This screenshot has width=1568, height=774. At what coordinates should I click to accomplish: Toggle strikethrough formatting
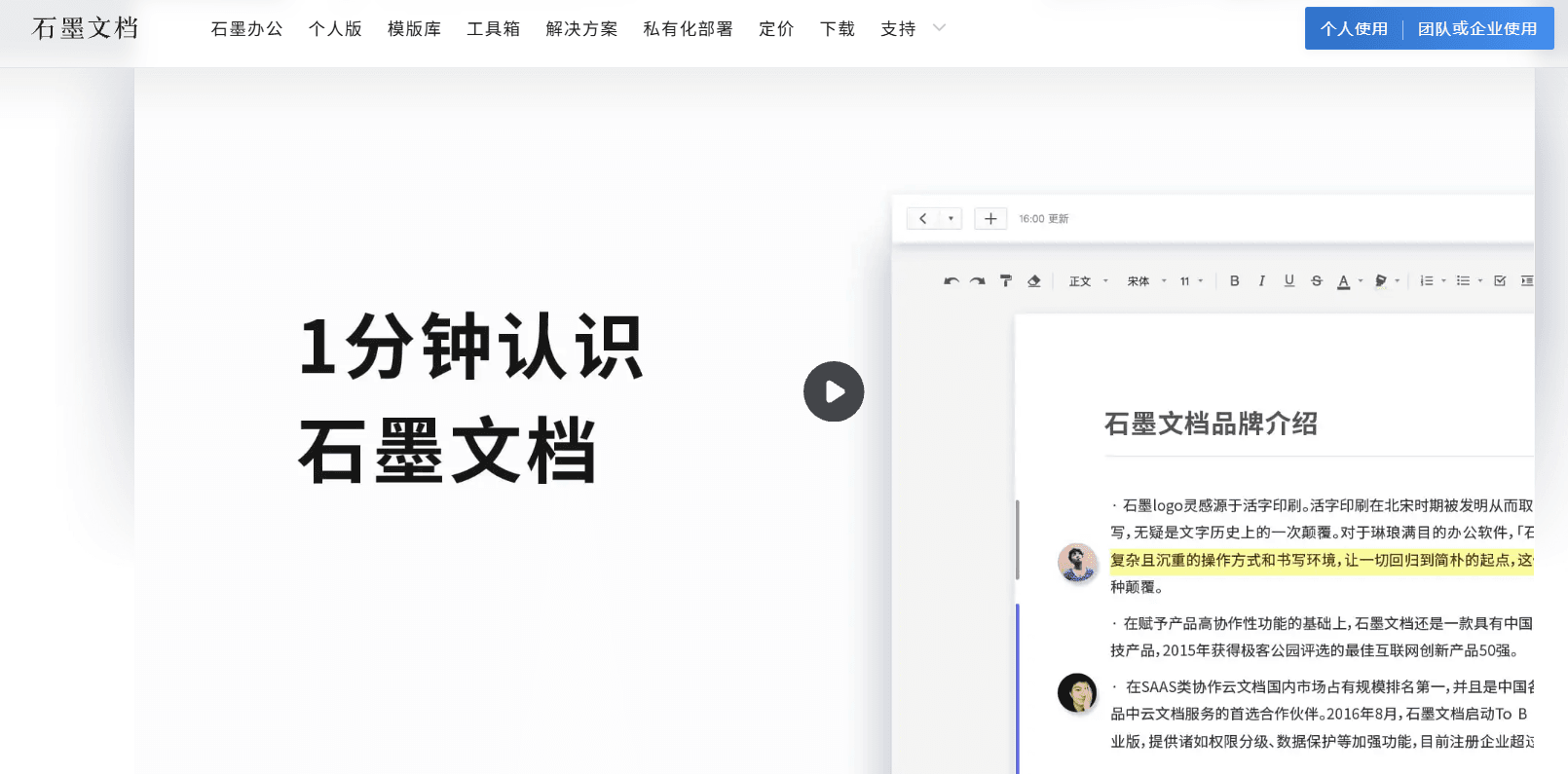tap(1317, 281)
